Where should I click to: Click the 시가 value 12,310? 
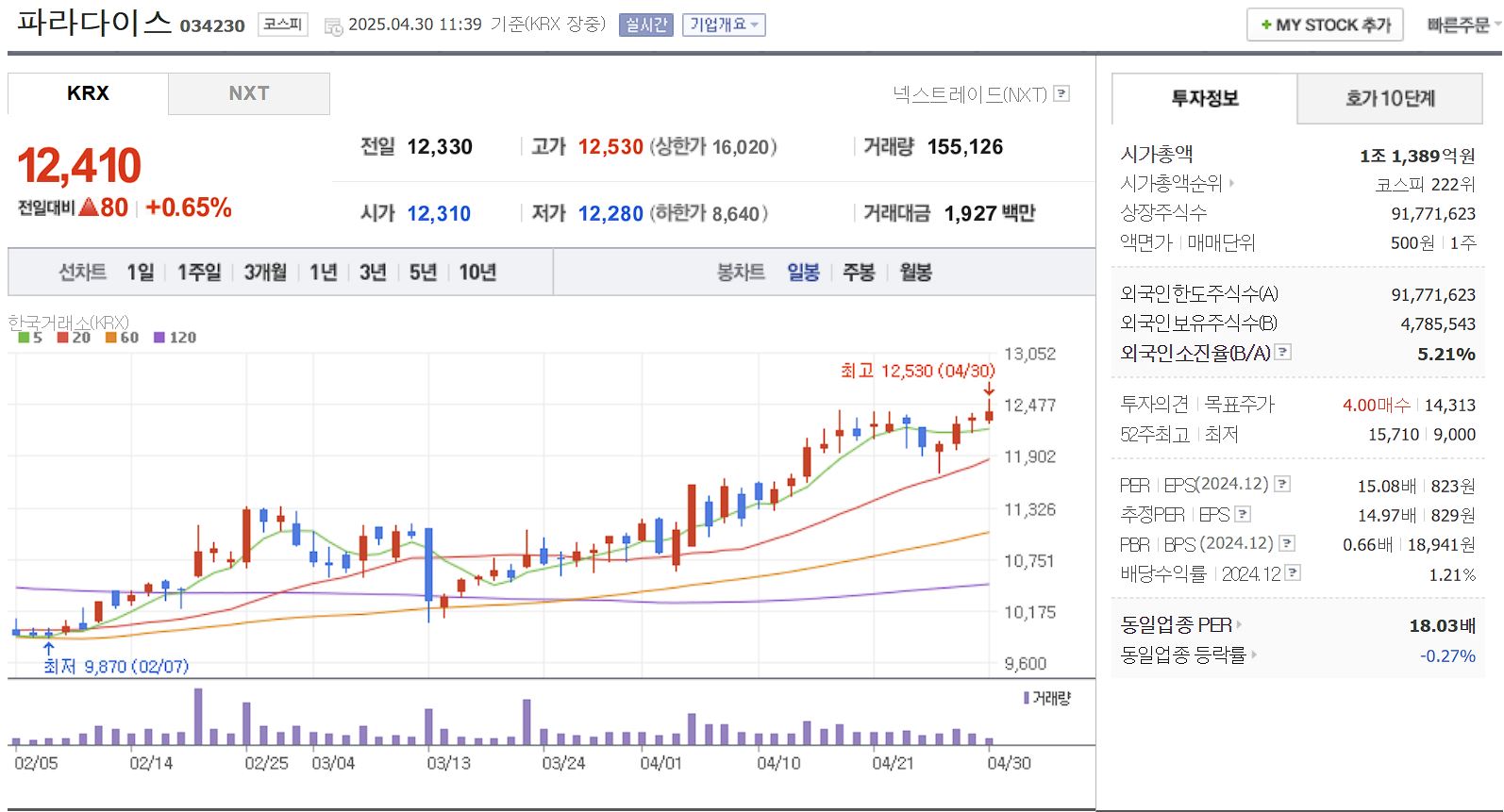(439, 213)
